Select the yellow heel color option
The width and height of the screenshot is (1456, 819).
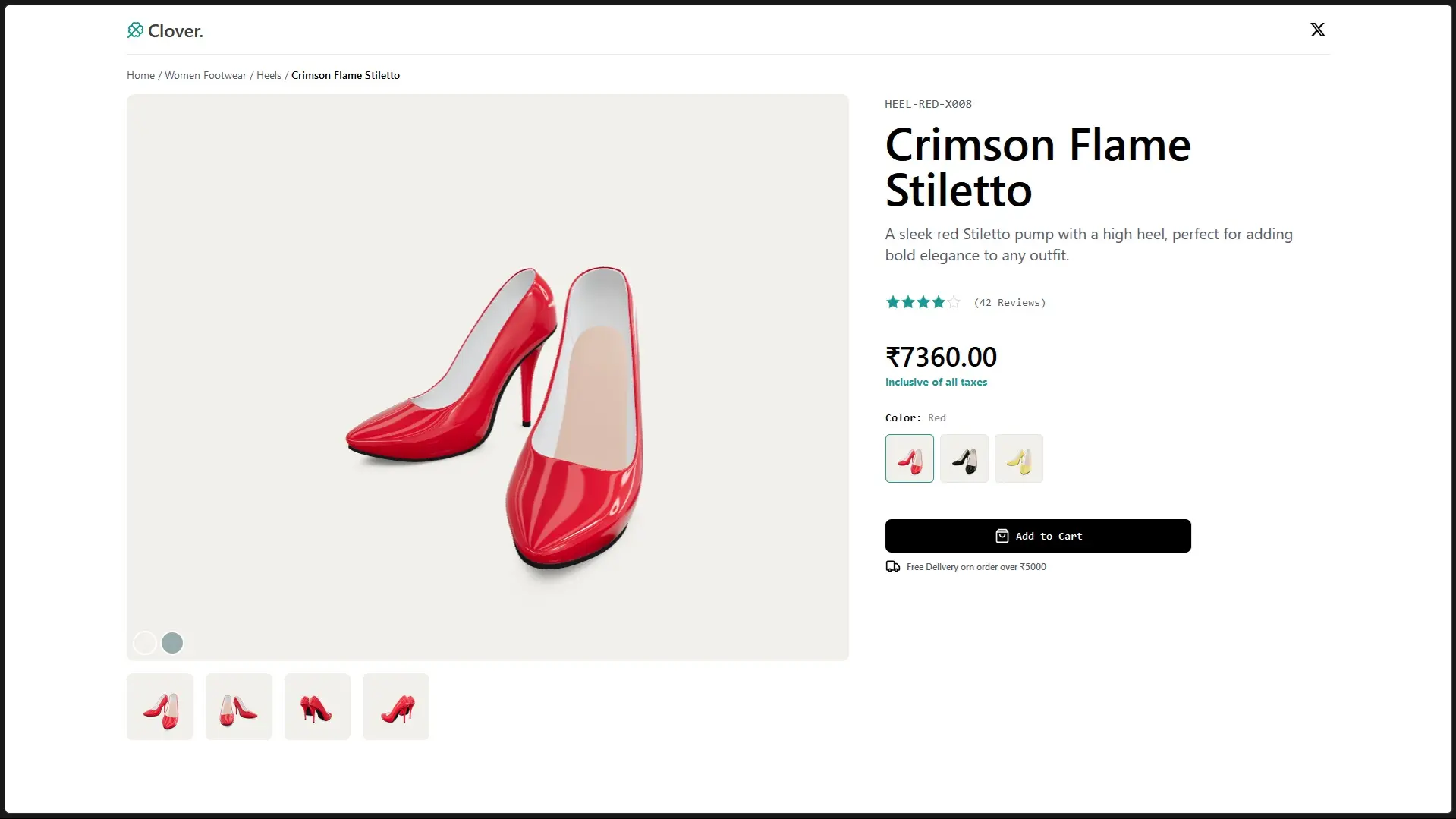pyautogui.click(x=1019, y=458)
